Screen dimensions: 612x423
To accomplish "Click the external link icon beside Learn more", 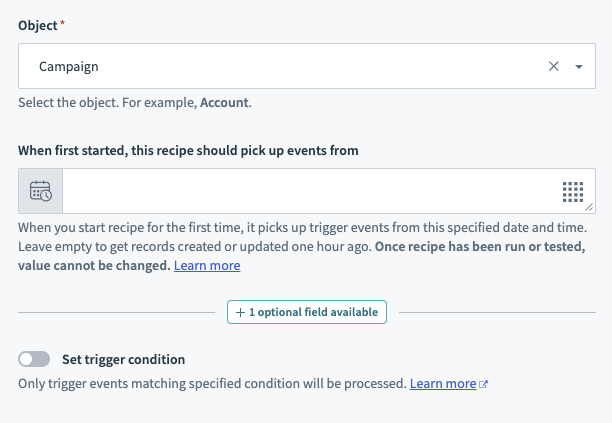I will (484, 384).
